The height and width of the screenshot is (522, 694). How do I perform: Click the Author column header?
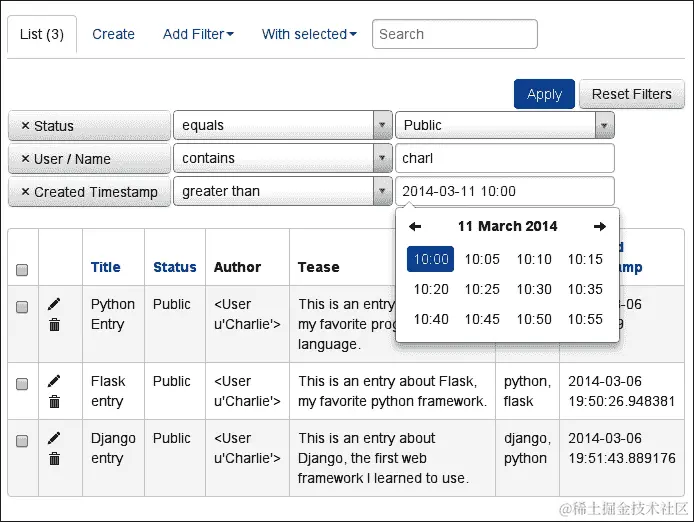[237, 267]
